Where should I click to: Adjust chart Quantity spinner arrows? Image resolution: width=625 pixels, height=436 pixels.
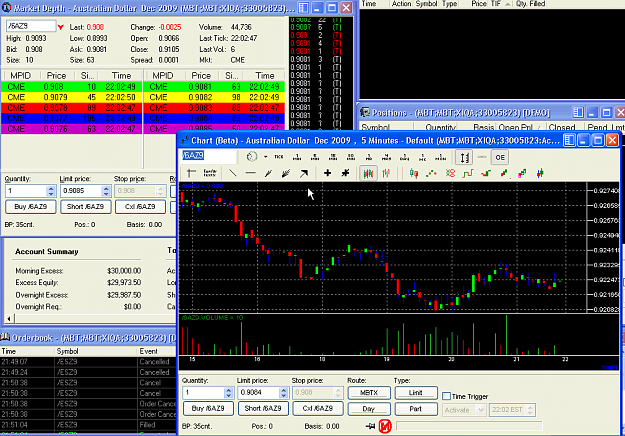pos(228,393)
